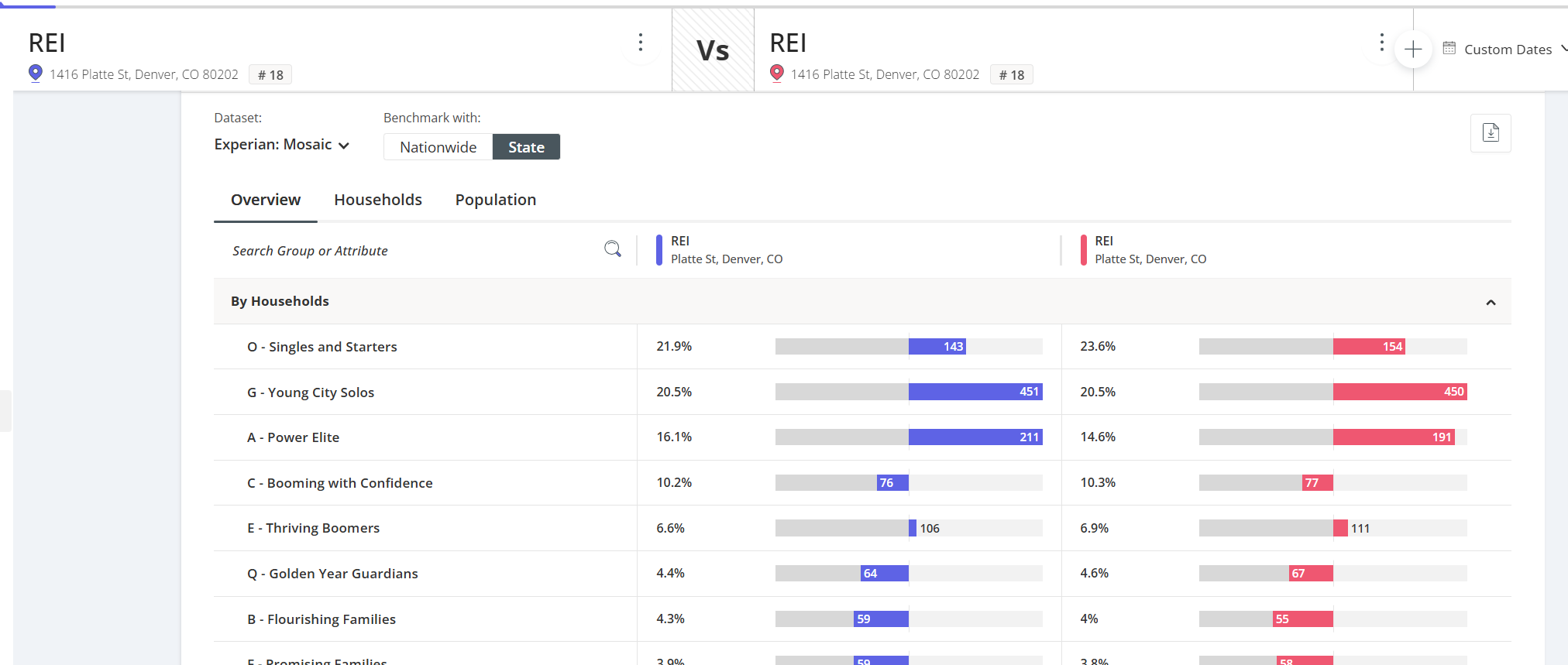Click the red 154 bar for Singles and Starters
The image size is (1568, 665).
[1369, 347]
